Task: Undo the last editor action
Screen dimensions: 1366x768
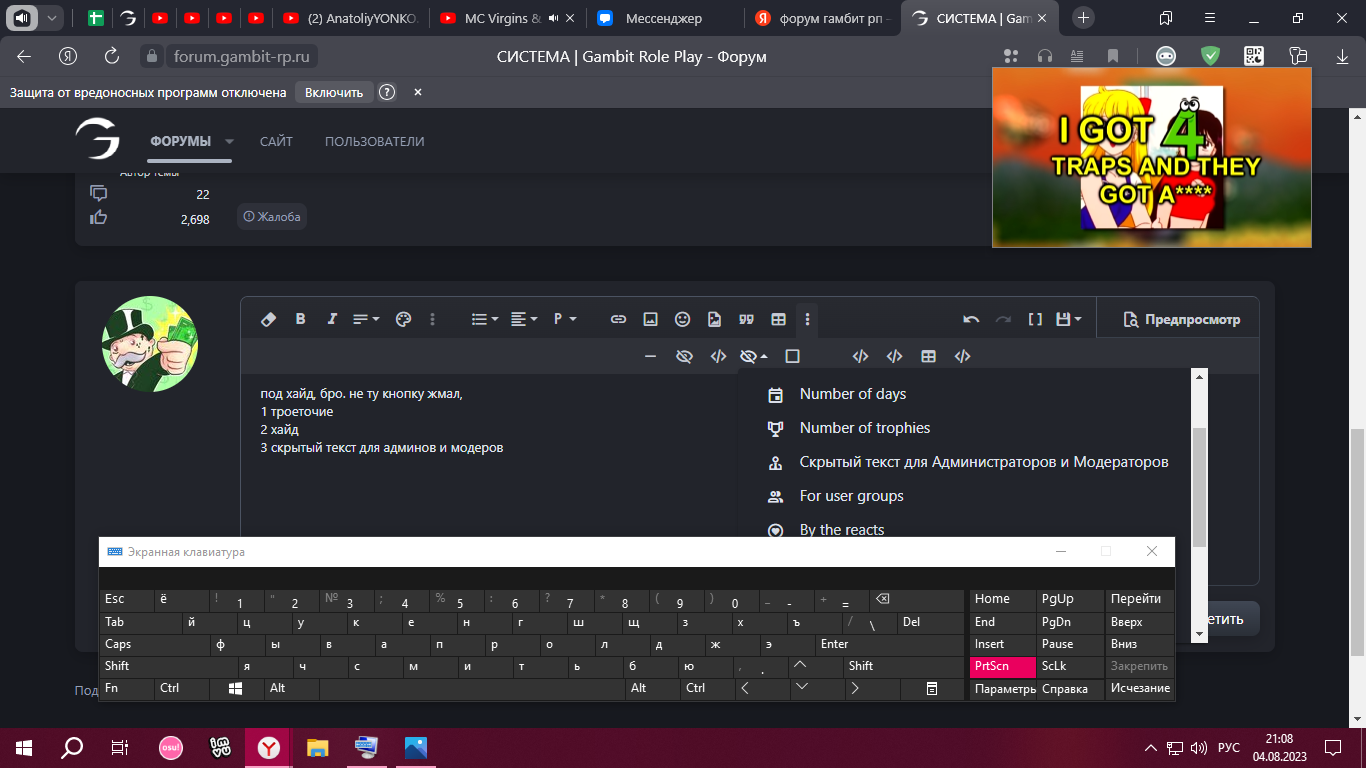Action: (x=970, y=319)
